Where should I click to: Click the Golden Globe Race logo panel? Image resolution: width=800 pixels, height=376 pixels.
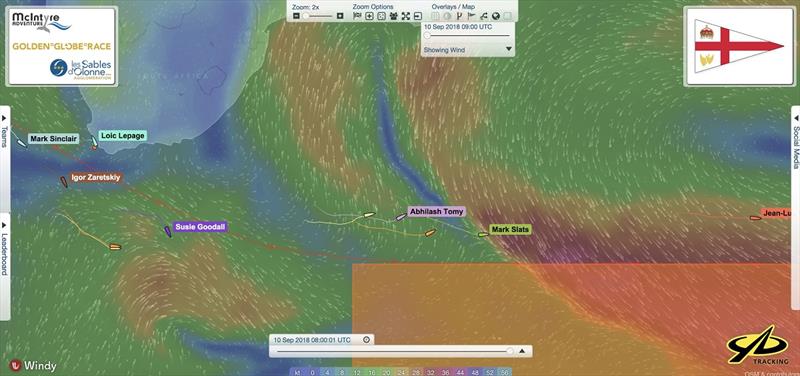click(62, 46)
